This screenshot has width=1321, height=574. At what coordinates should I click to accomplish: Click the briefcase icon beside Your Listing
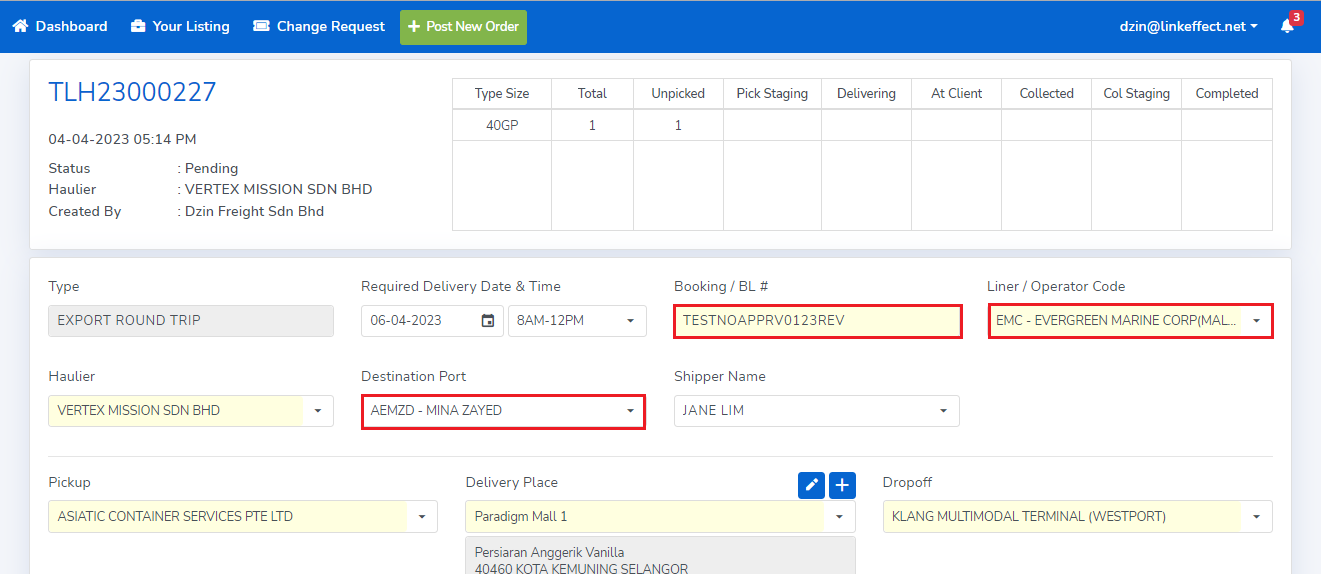pyautogui.click(x=138, y=27)
